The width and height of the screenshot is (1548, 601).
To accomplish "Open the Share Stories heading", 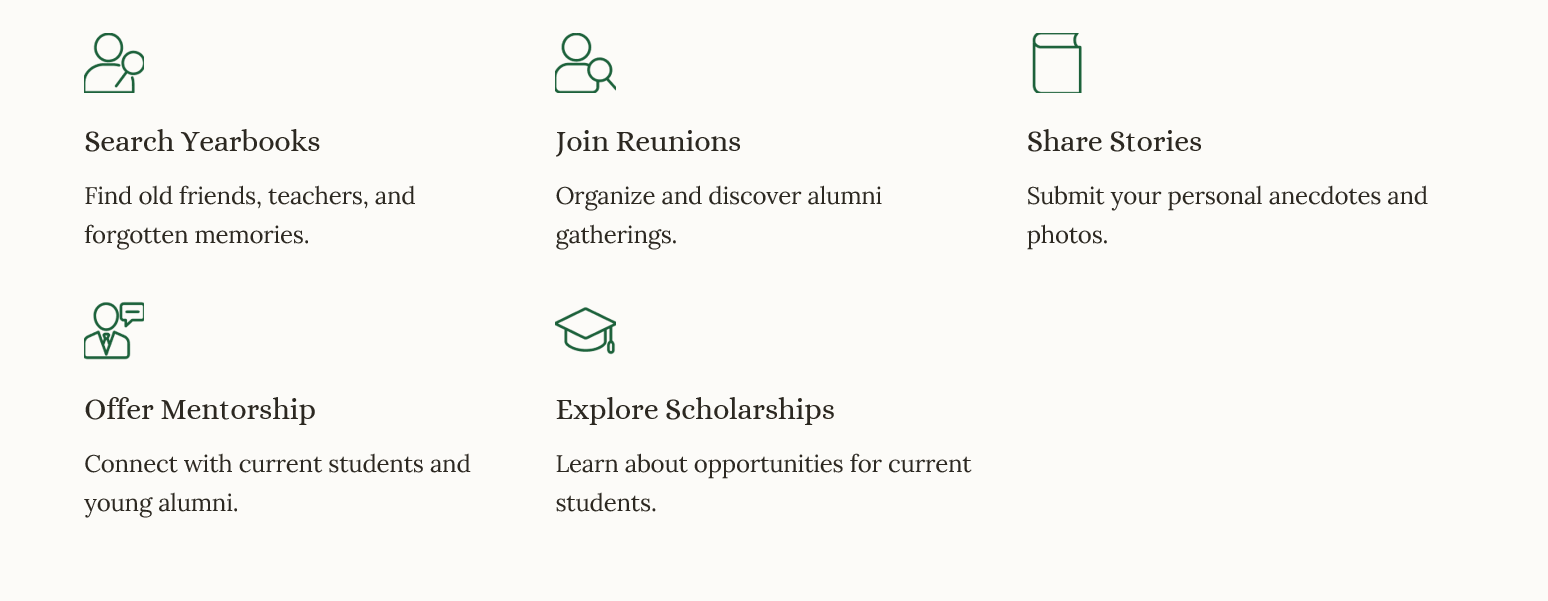I will point(1114,142).
